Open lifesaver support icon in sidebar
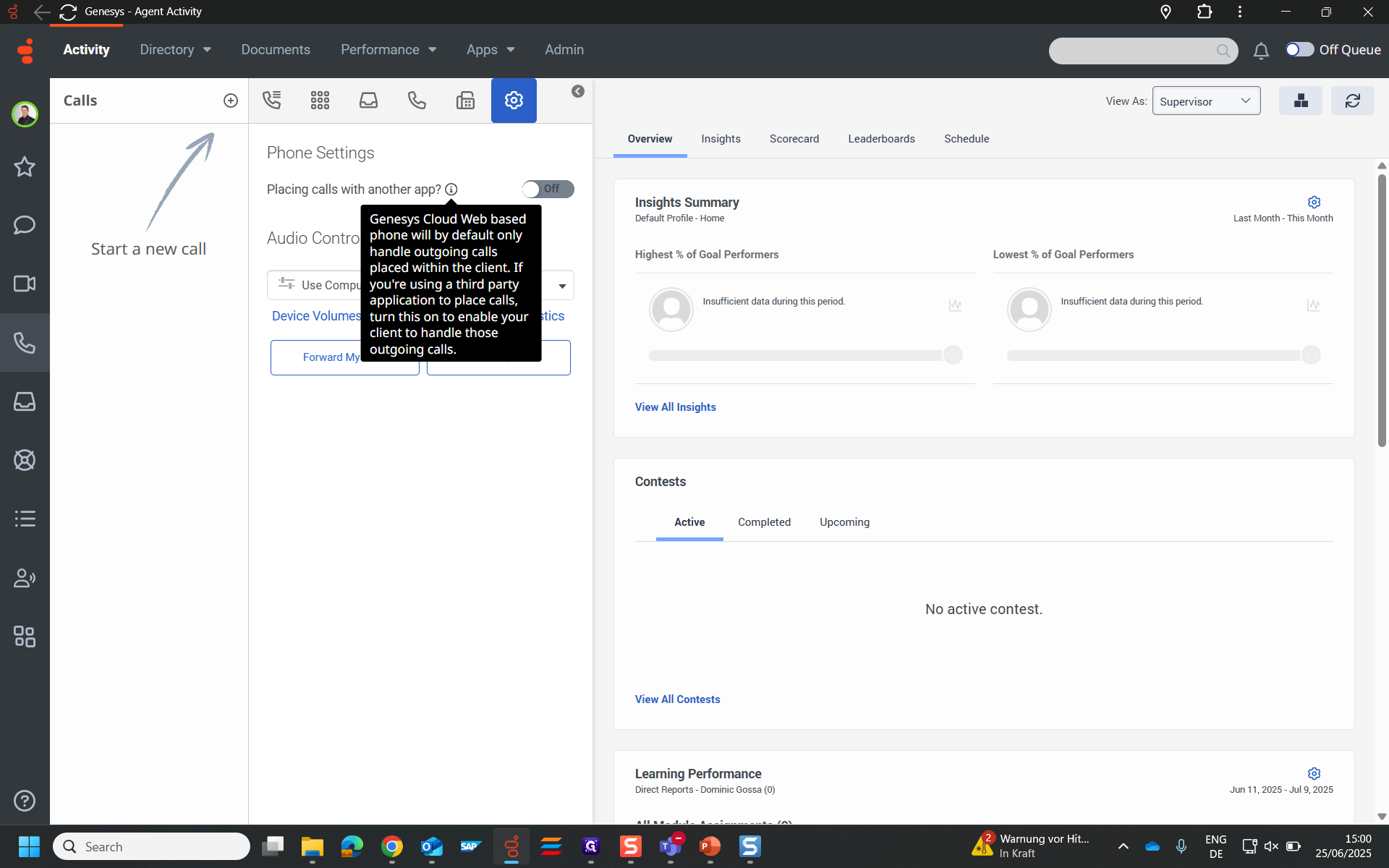 (25, 460)
